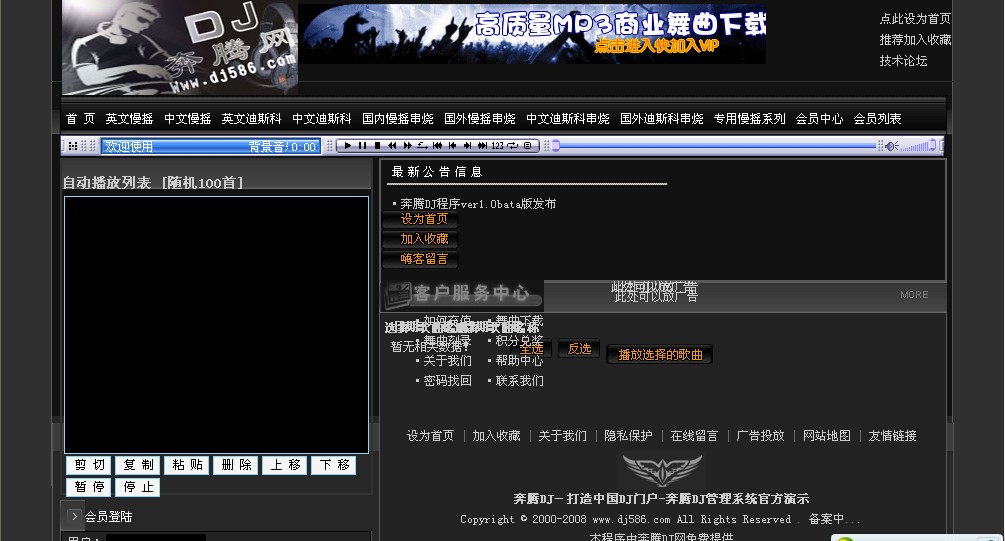1005x541 pixels.
Task: Click footer link 在线留言
Action: 694,436
